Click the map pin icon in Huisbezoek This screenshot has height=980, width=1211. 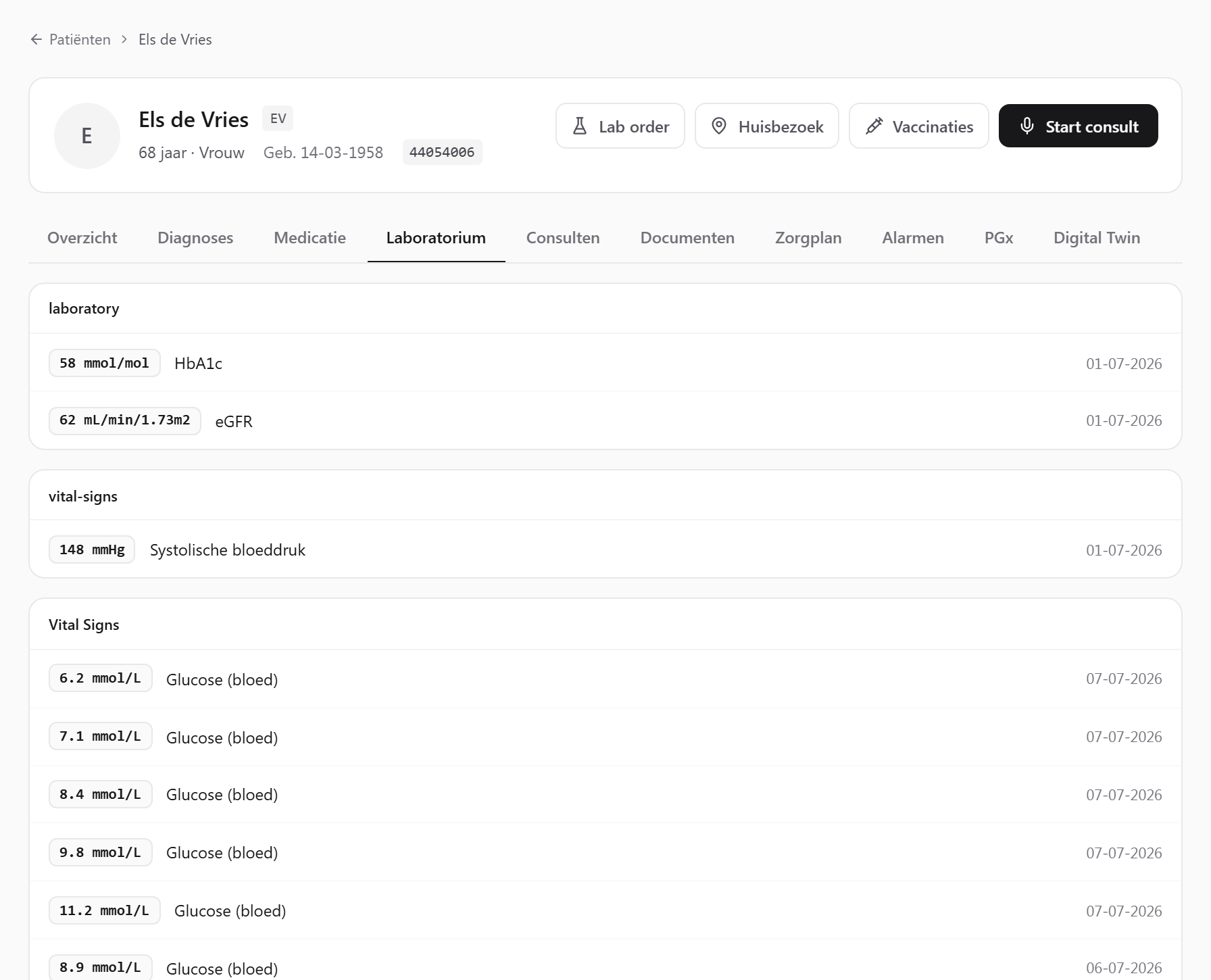pyautogui.click(x=719, y=126)
